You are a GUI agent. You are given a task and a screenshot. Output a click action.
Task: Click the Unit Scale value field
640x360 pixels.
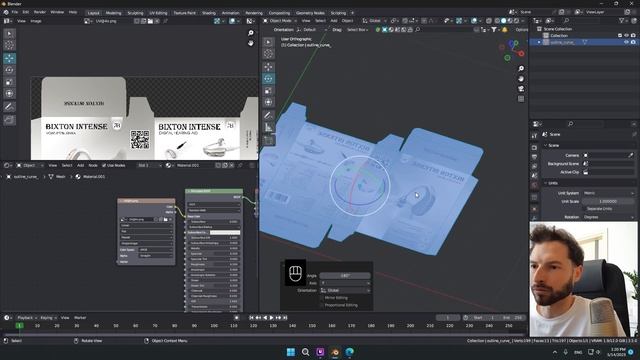point(609,201)
